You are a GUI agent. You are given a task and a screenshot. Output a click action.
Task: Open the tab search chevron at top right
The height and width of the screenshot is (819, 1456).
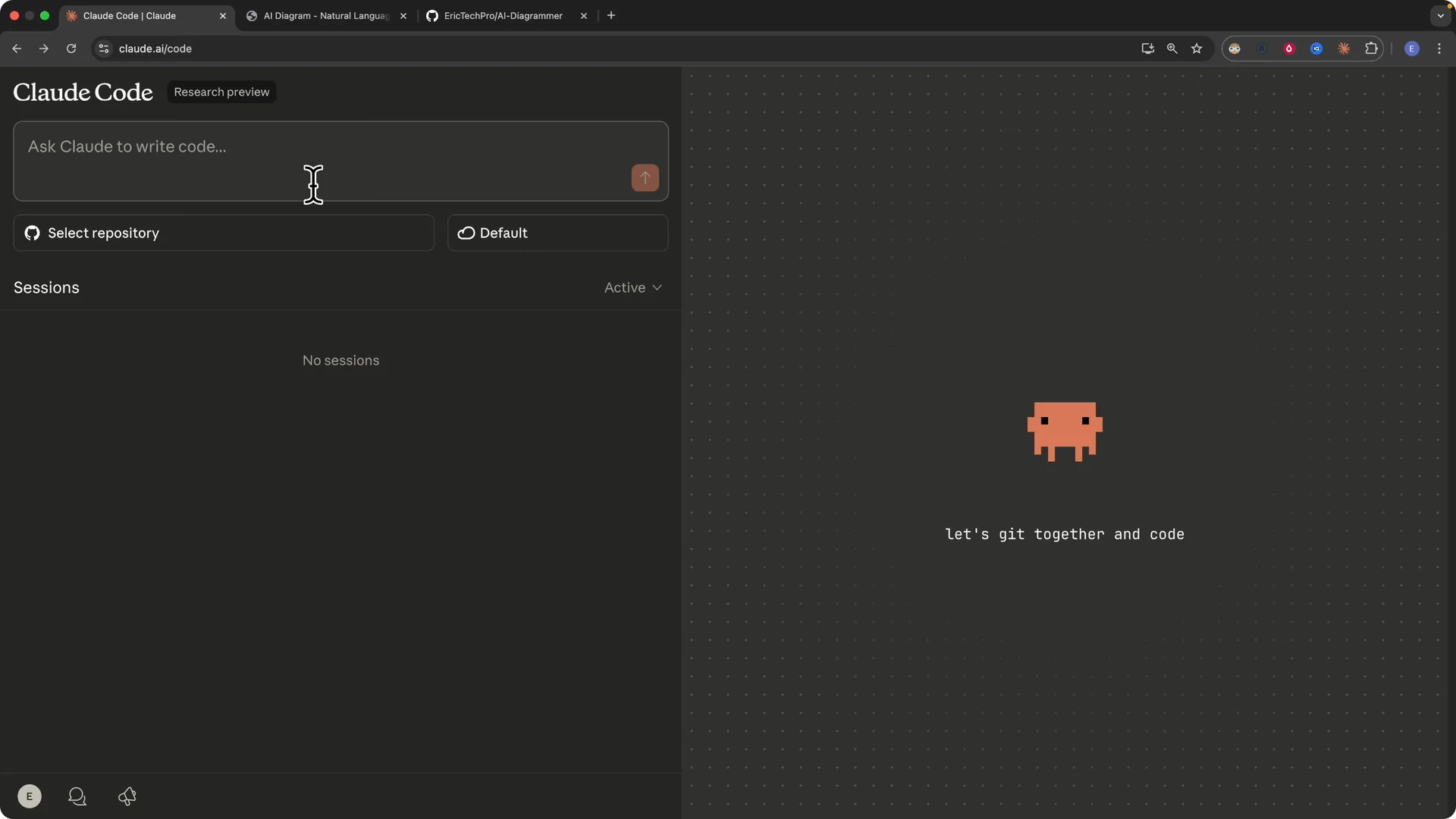[1440, 15]
